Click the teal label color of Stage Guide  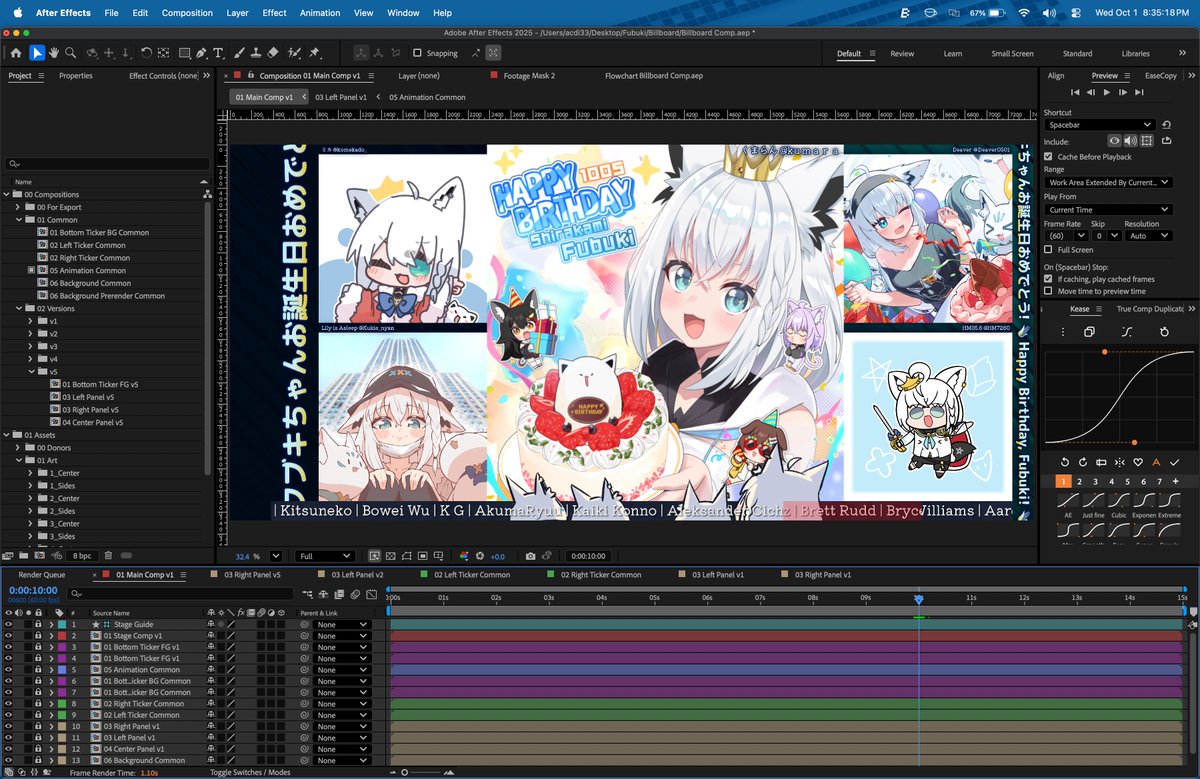click(62, 624)
